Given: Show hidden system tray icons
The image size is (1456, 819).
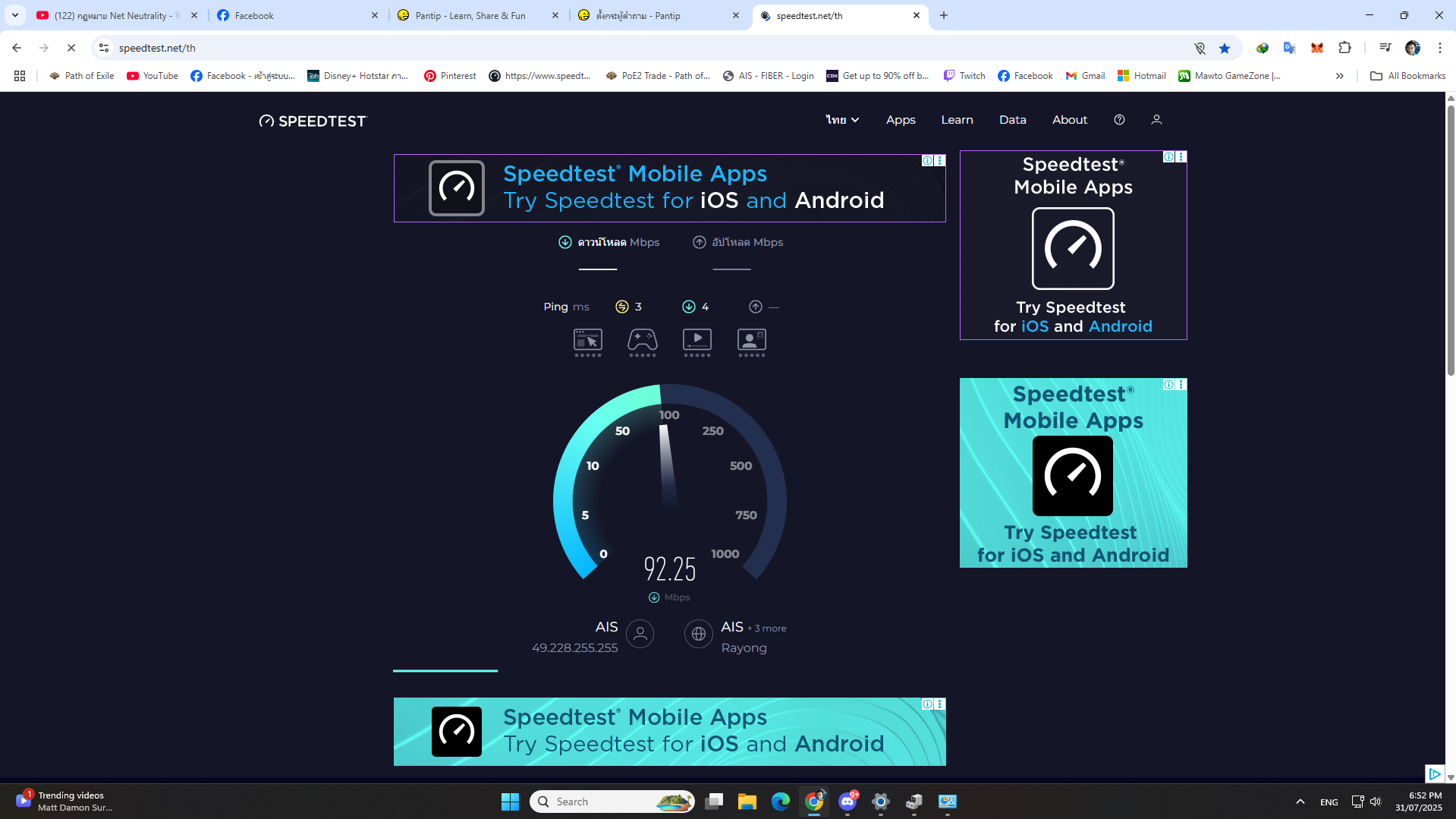Looking at the screenshot, I should [1300, 802].
